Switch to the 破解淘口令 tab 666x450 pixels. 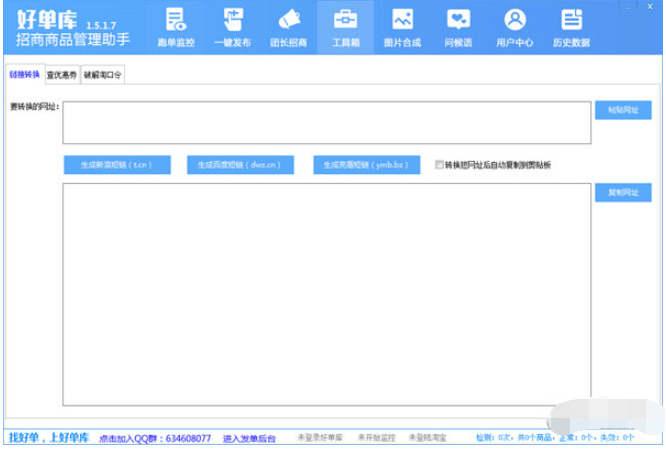(x=102, y=75)
